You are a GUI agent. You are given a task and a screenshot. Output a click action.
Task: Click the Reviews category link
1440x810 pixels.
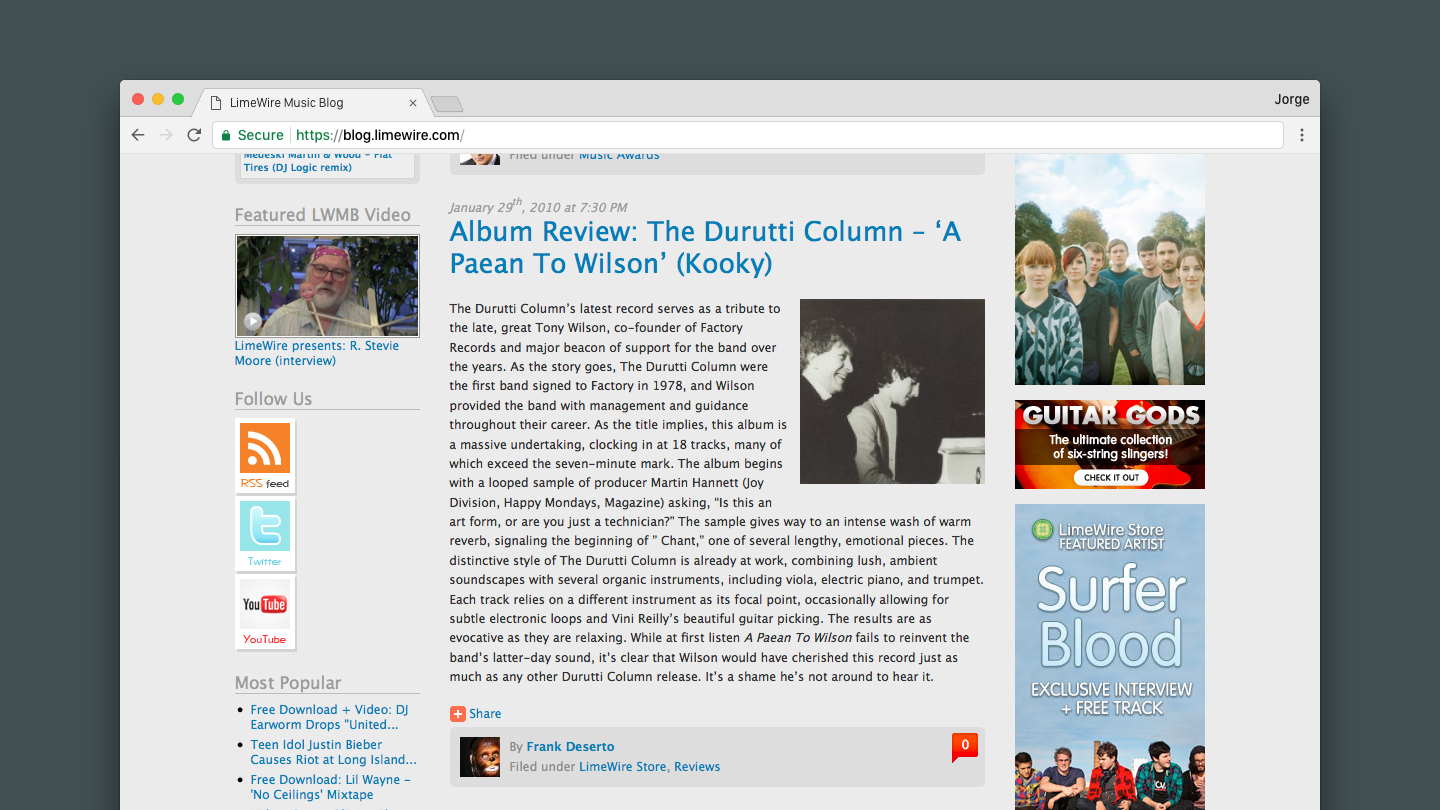click(x=697, y=767)
